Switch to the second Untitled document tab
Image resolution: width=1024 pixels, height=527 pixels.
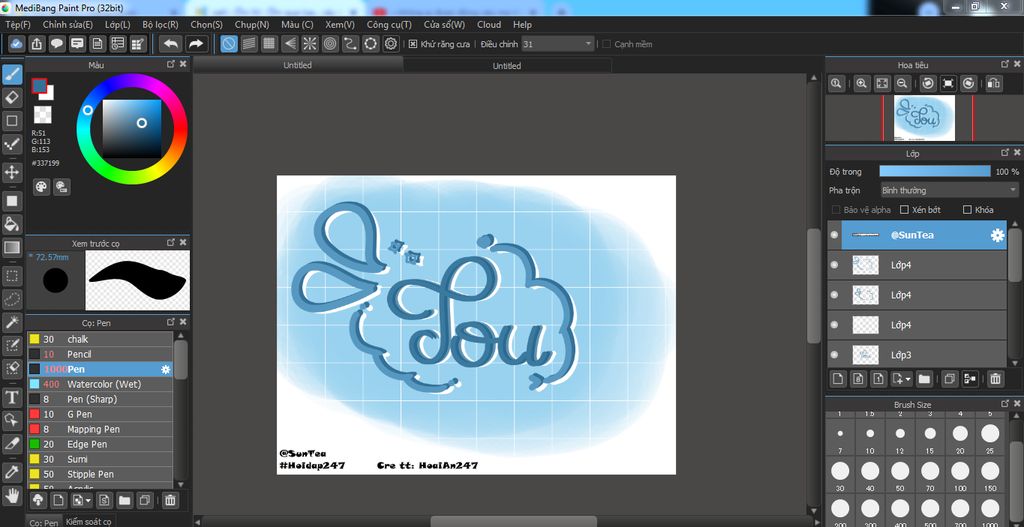[507, 65]
